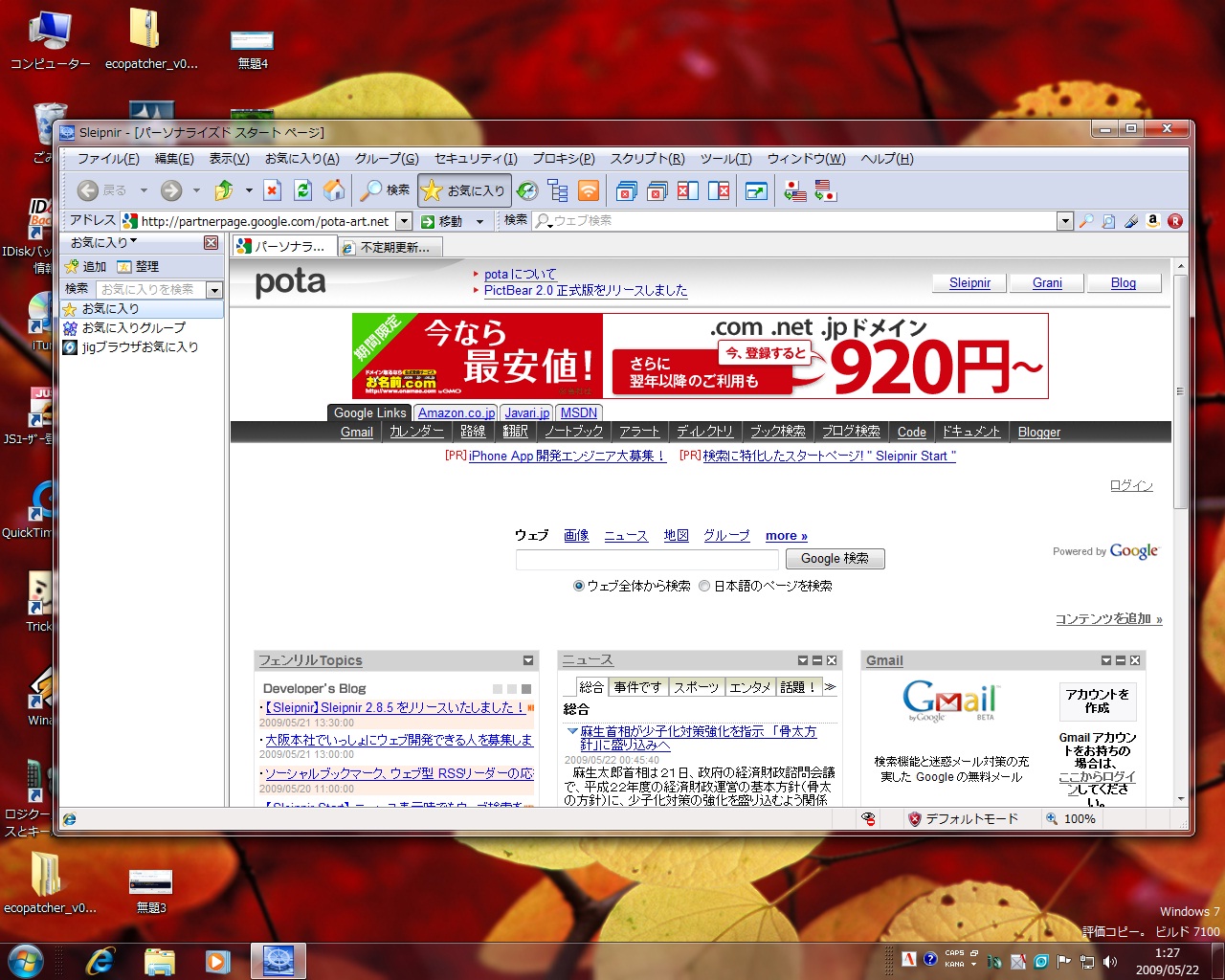Click the Forward arrow button
The height and width of the screenshot is (980, 1225).
point(171,190)
